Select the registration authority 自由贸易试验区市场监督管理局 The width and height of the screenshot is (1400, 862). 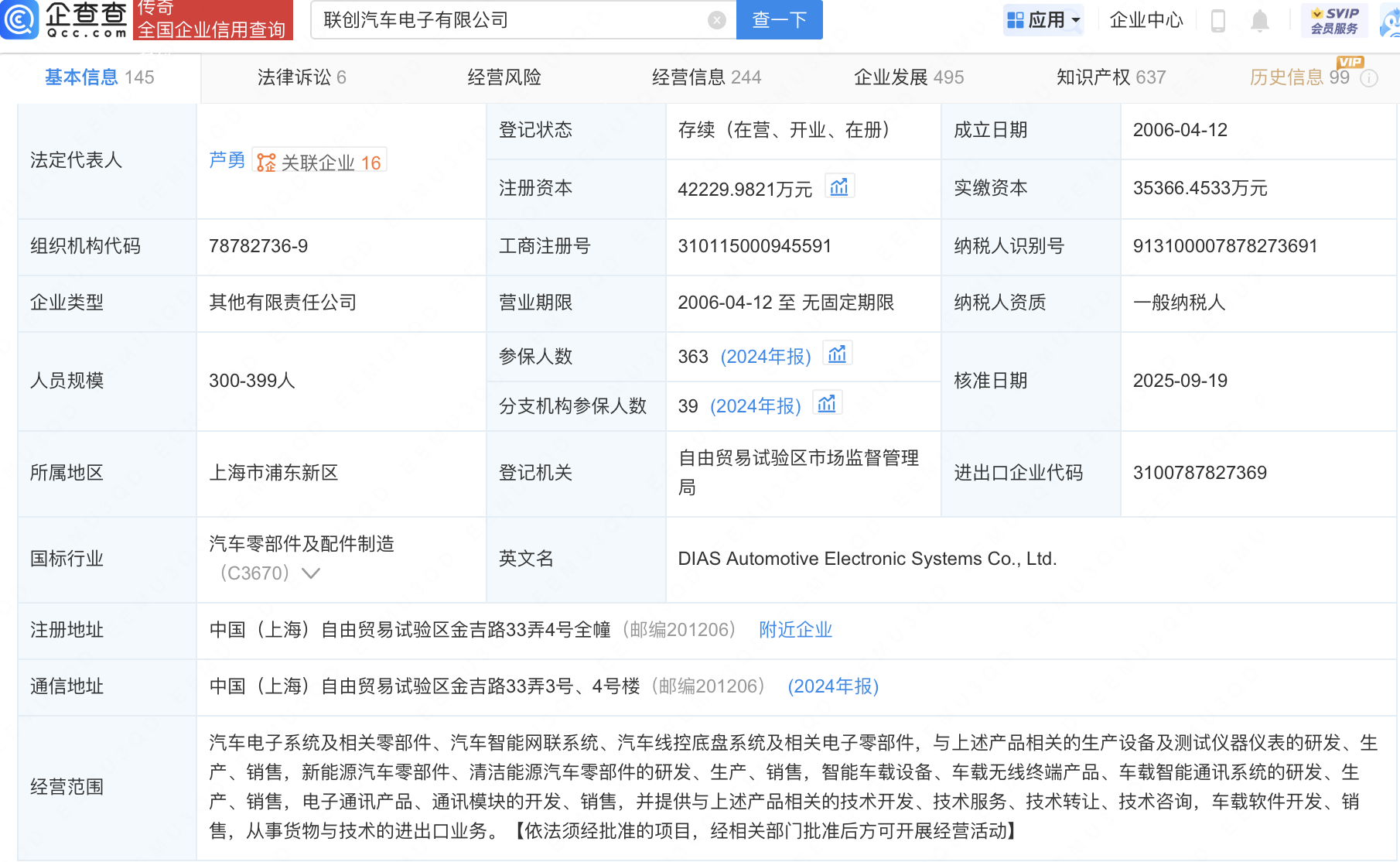pyautogui.click(x=798, y=473)
